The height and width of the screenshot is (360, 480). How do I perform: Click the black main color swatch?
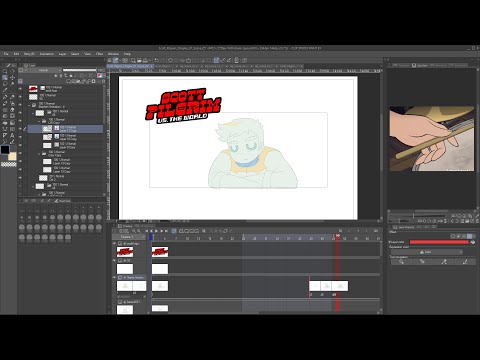tap(5, 150)
